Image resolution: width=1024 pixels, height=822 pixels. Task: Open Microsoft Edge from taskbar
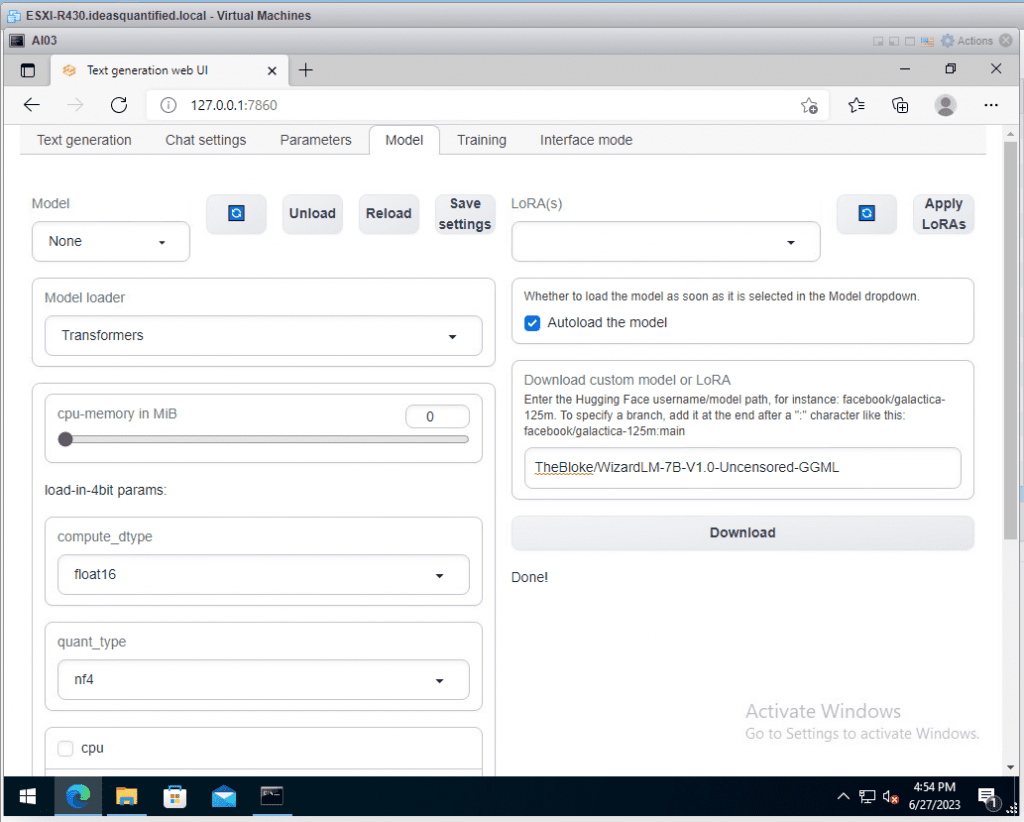tap(78, 796)
